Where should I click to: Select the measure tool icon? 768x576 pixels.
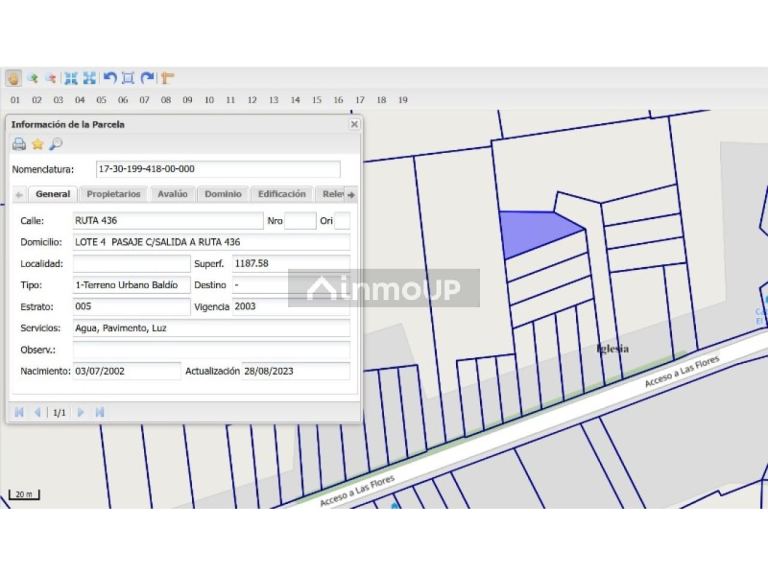[x=167, y=78]
